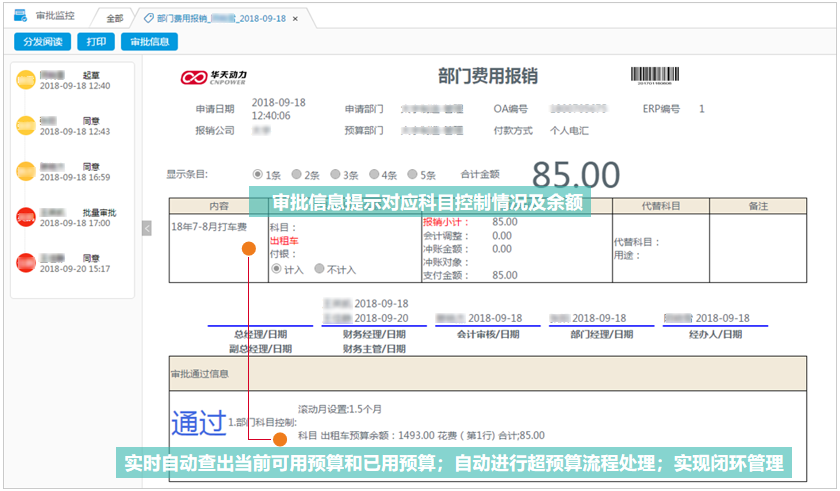The image size is (840, 491).
Task: Collapse the left approval timeline panel
Action: [146, 228]
